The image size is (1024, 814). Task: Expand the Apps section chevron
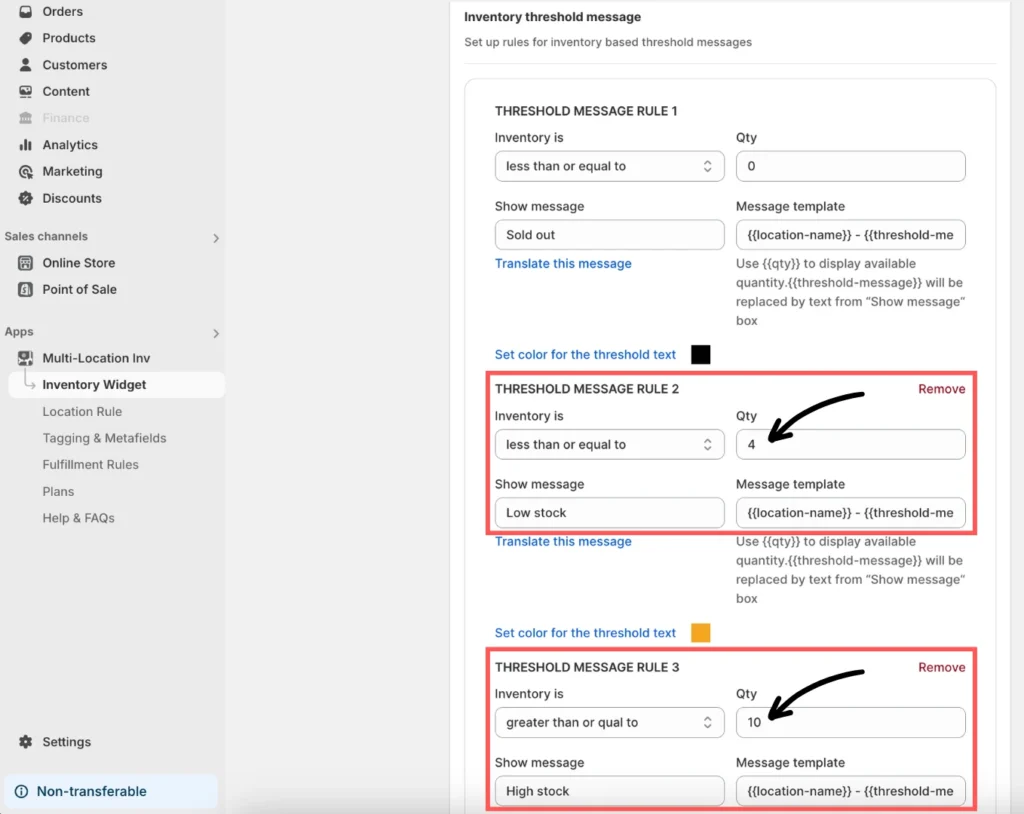click(216, 333)
